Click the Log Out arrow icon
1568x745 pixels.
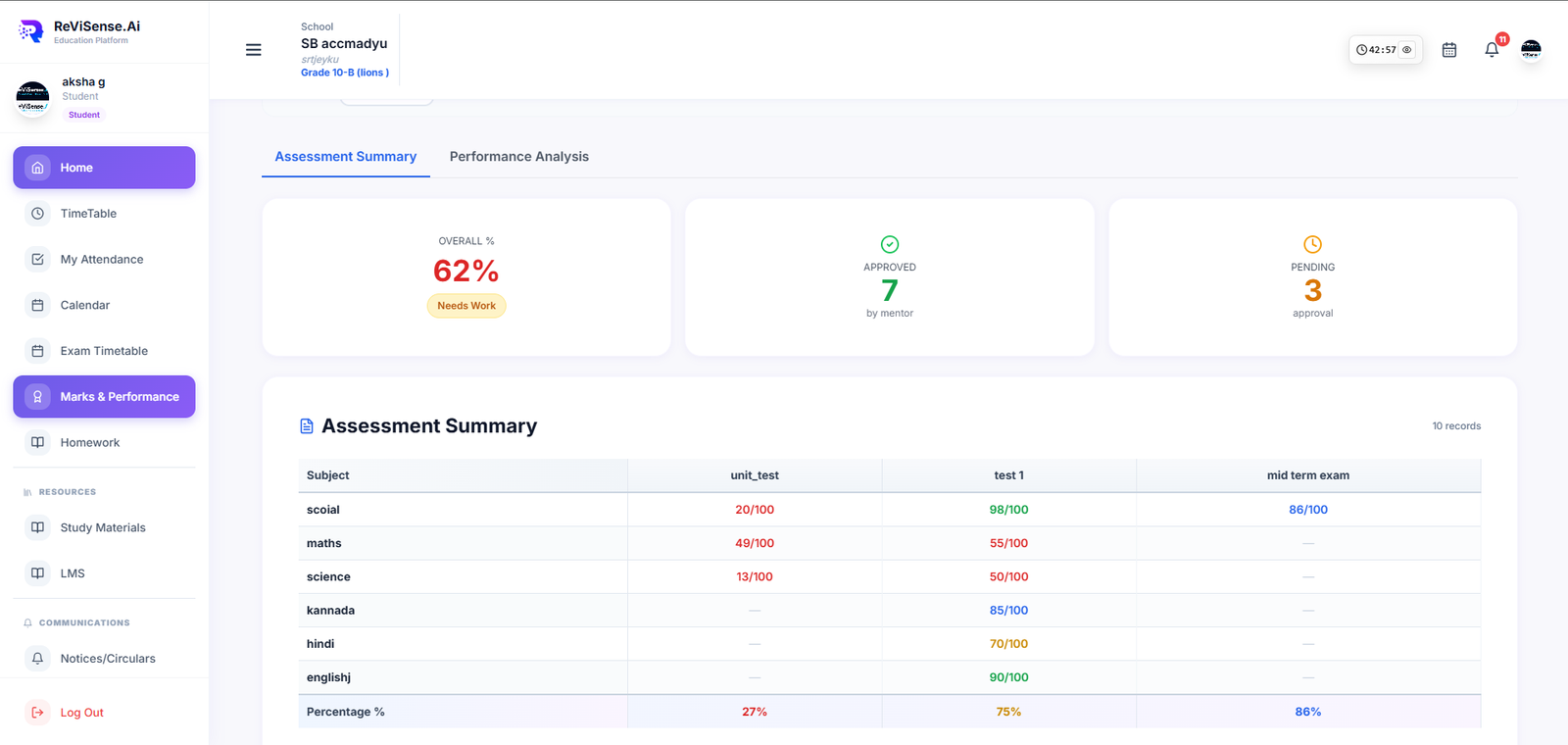point(37,713)
